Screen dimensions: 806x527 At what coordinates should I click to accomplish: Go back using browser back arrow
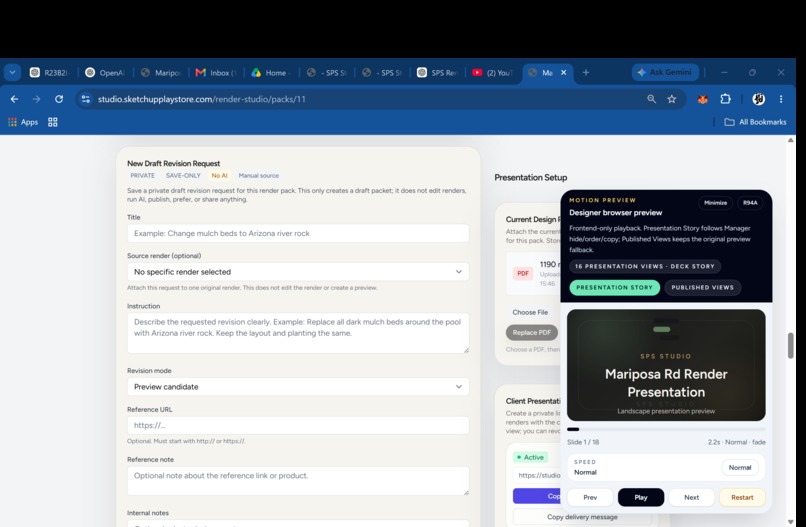pyautogui.click(x=14, y=99)
